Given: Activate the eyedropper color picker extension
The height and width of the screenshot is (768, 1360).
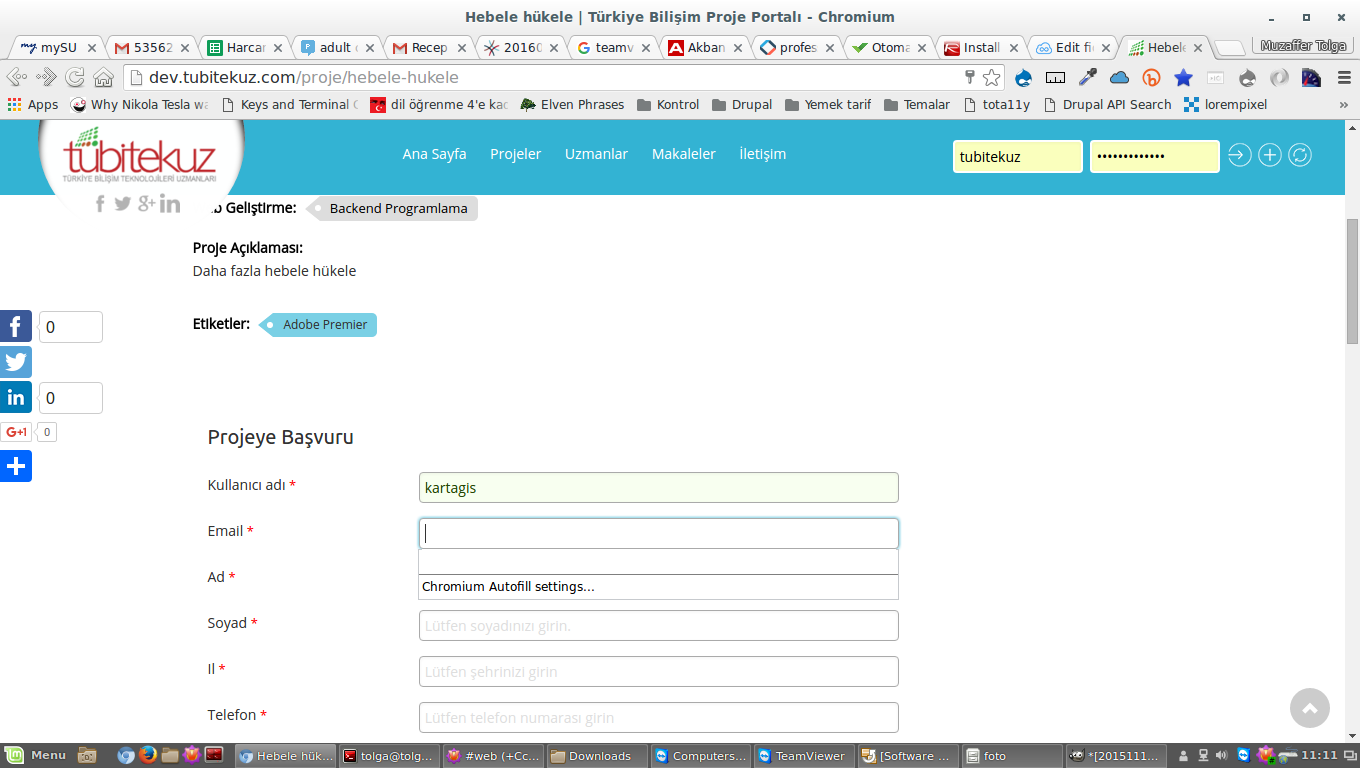Looking at the screenshot, I should coord(1088,77).
